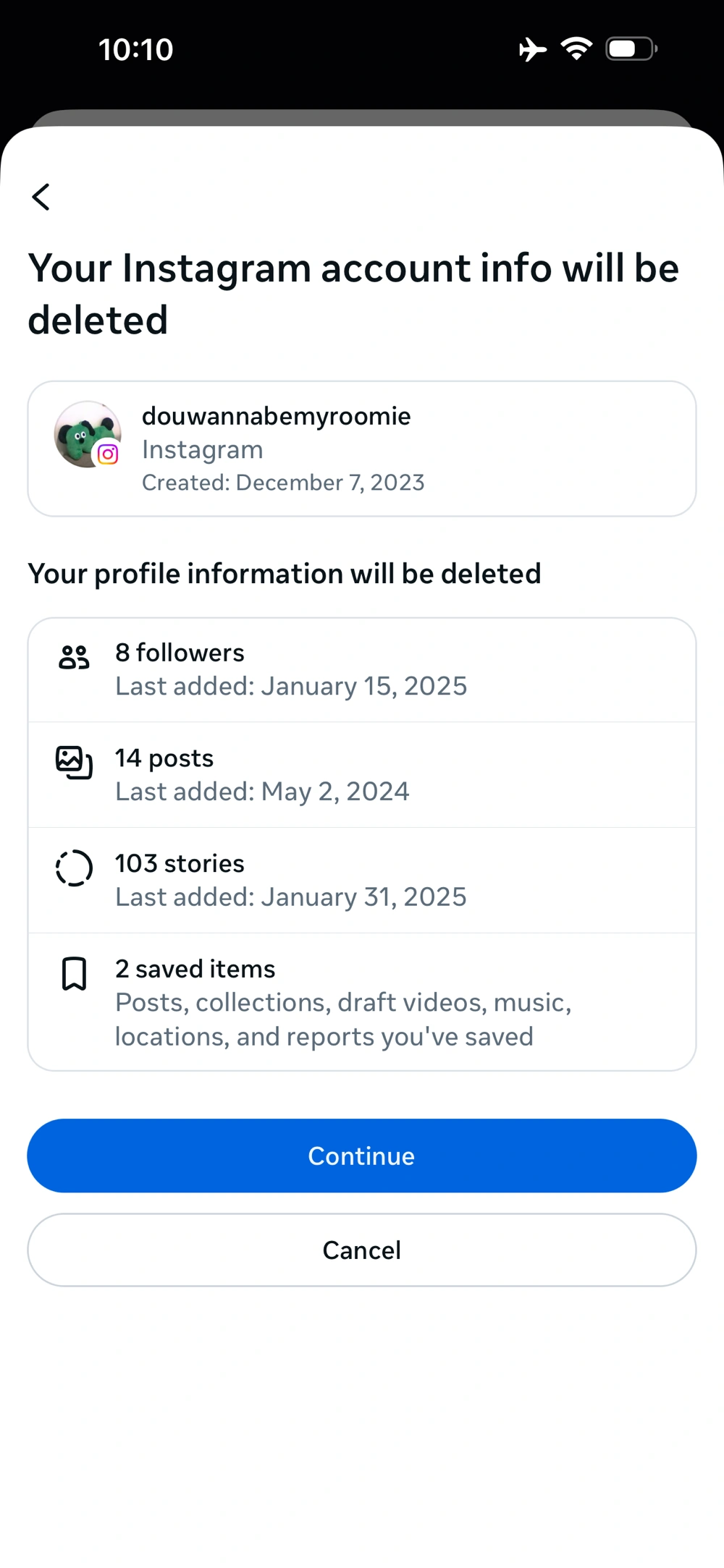
Task: Tap the saved items bookmark icon
Action: [x=74, y=974]
